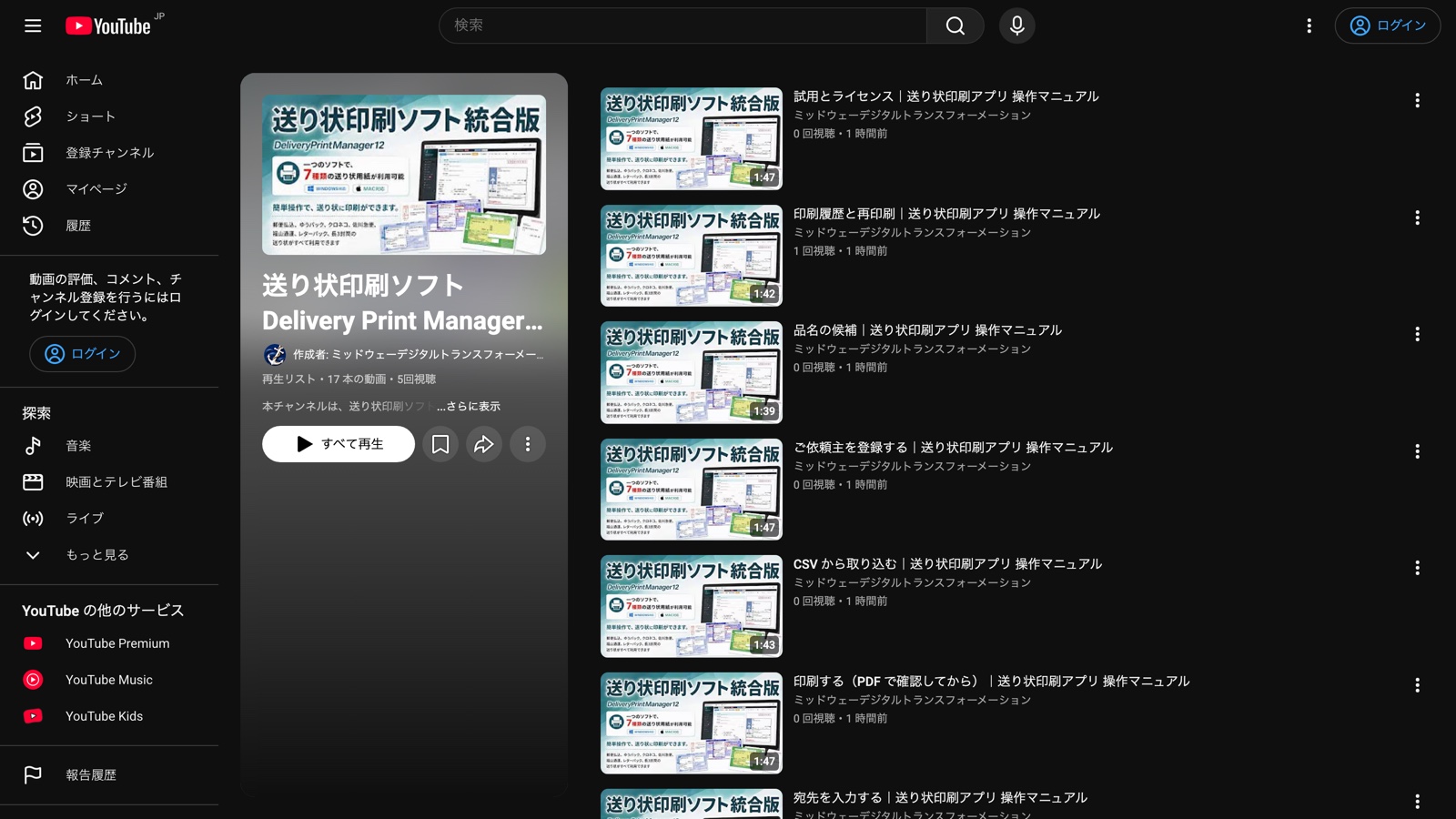
Task: Open 報告履歴 in sidebar
Action: (109, 775)
